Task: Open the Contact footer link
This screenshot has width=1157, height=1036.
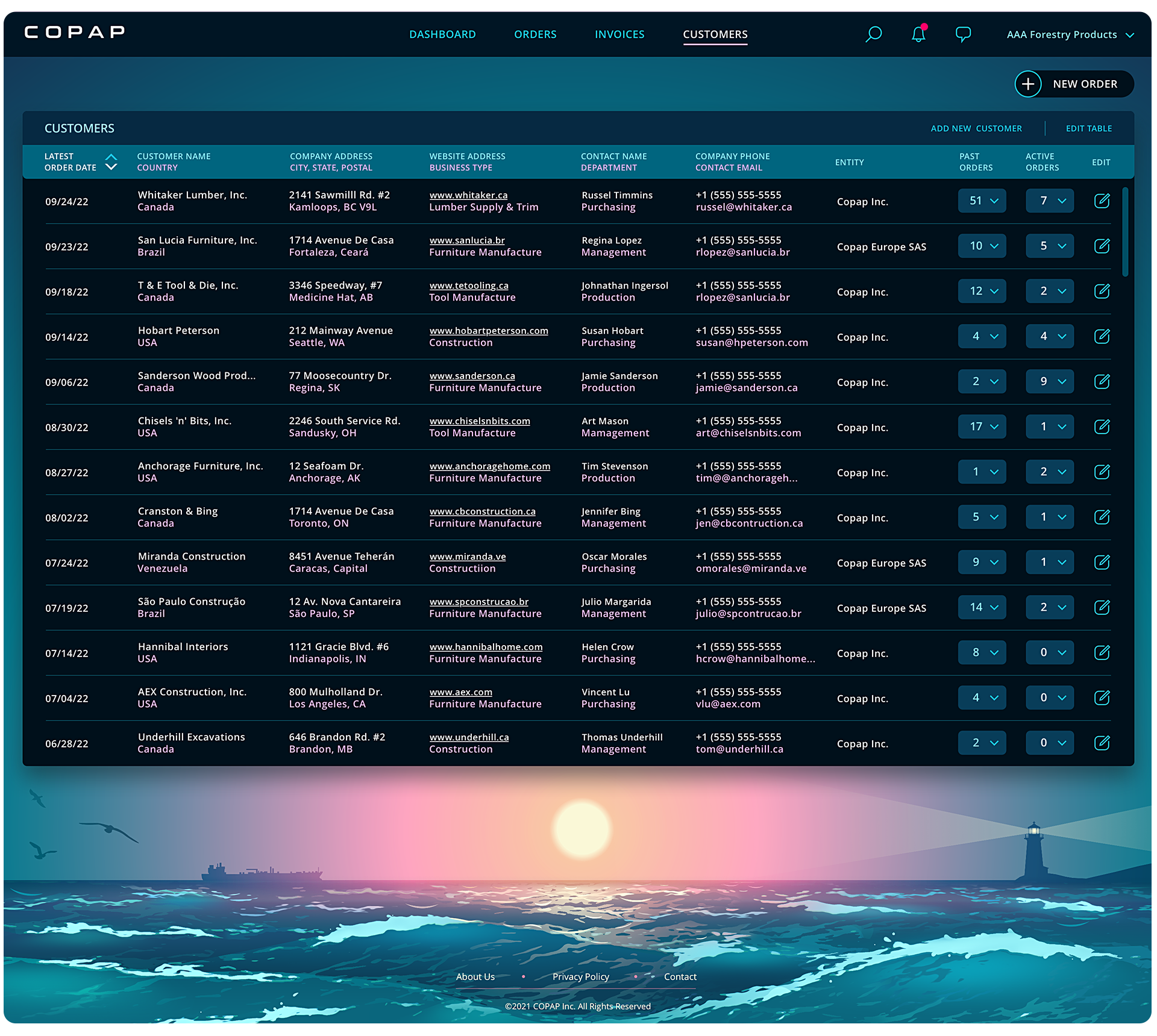Action: (680, 976)
